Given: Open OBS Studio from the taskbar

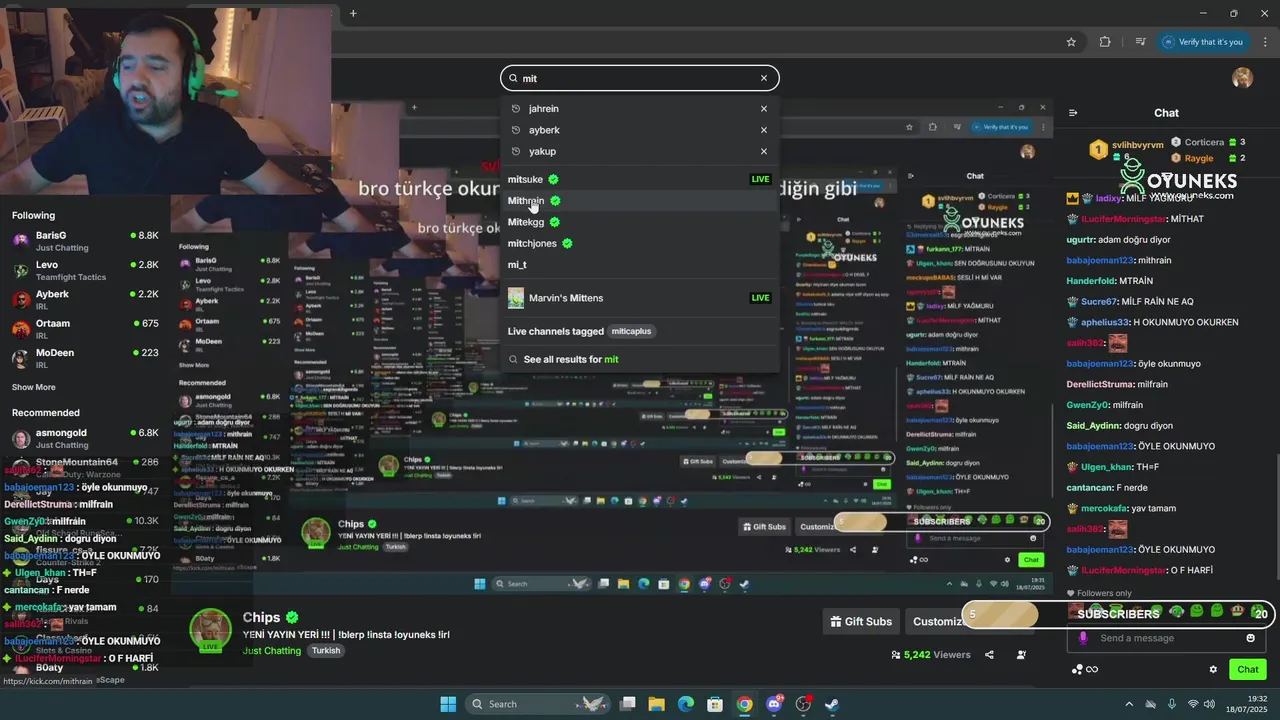Looking at the screenshot, I should (803, 704).
